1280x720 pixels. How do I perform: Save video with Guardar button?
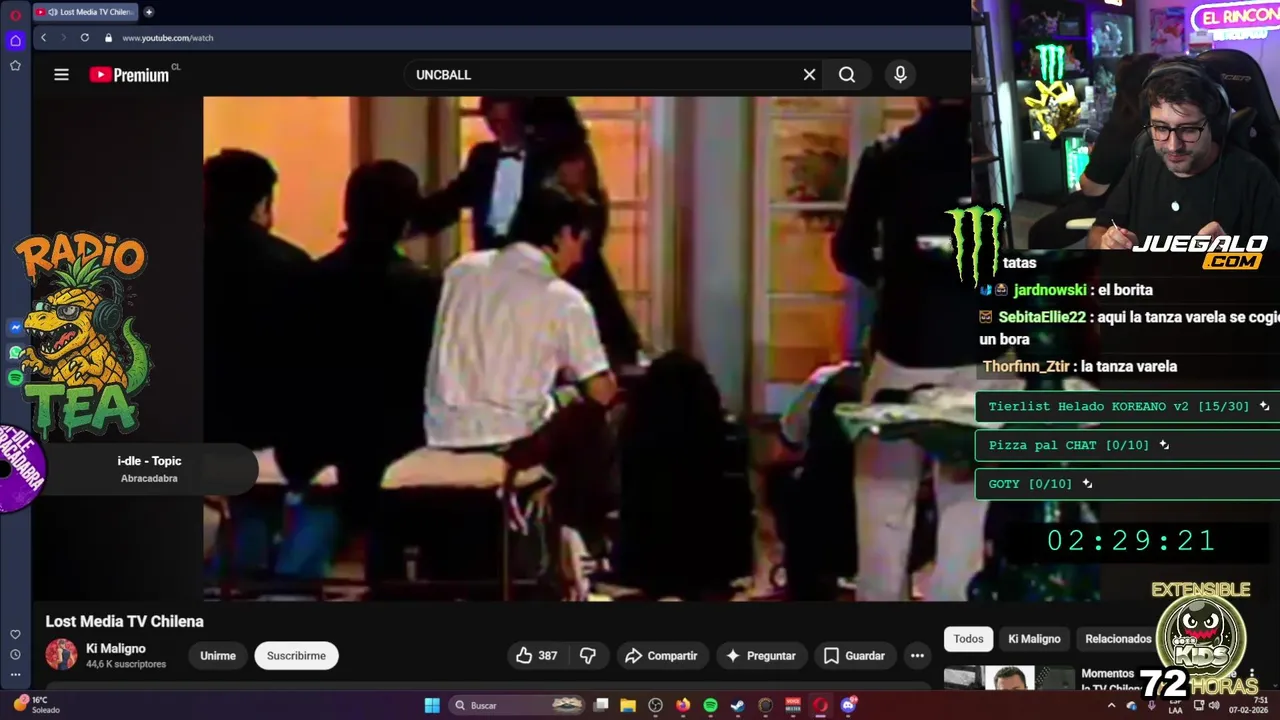tap(855, 656)
